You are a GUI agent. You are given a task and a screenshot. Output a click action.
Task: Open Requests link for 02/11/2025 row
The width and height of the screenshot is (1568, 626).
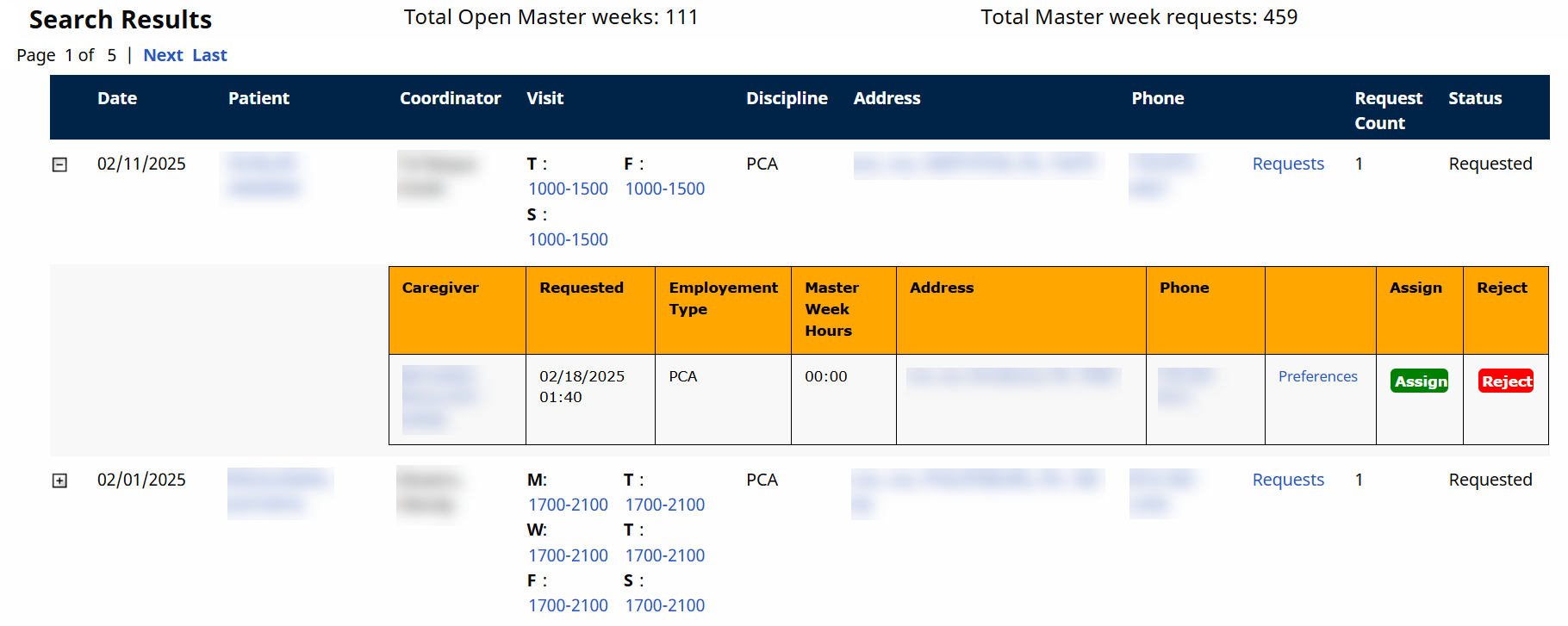[1287, 164]
